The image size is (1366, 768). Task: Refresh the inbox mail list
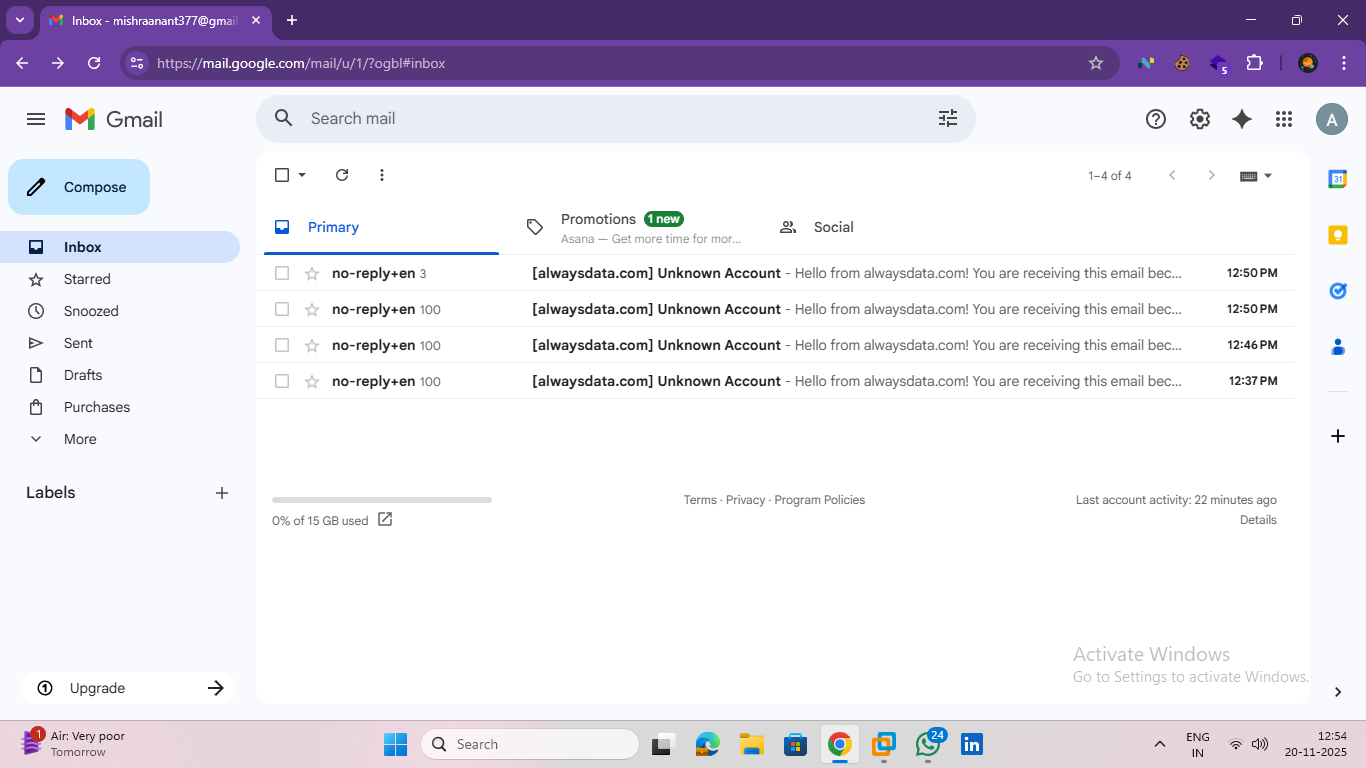click(342, 175)
